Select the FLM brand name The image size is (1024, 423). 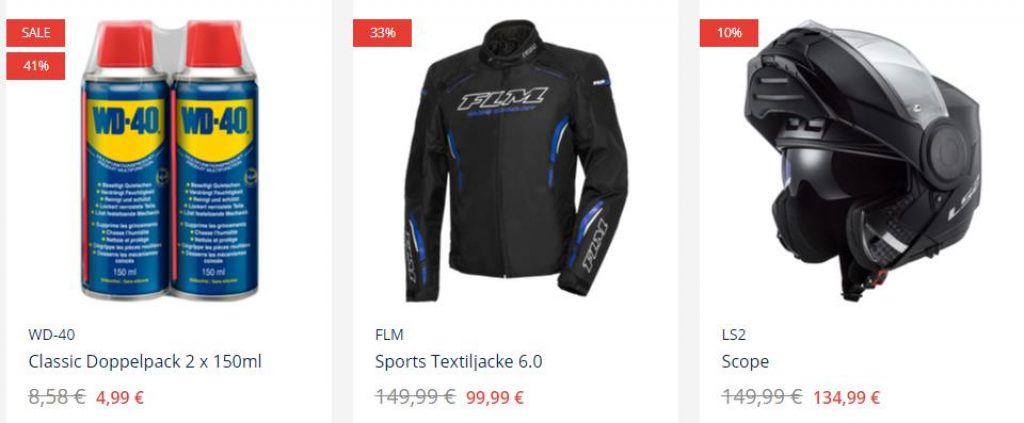tap(389, 335)
